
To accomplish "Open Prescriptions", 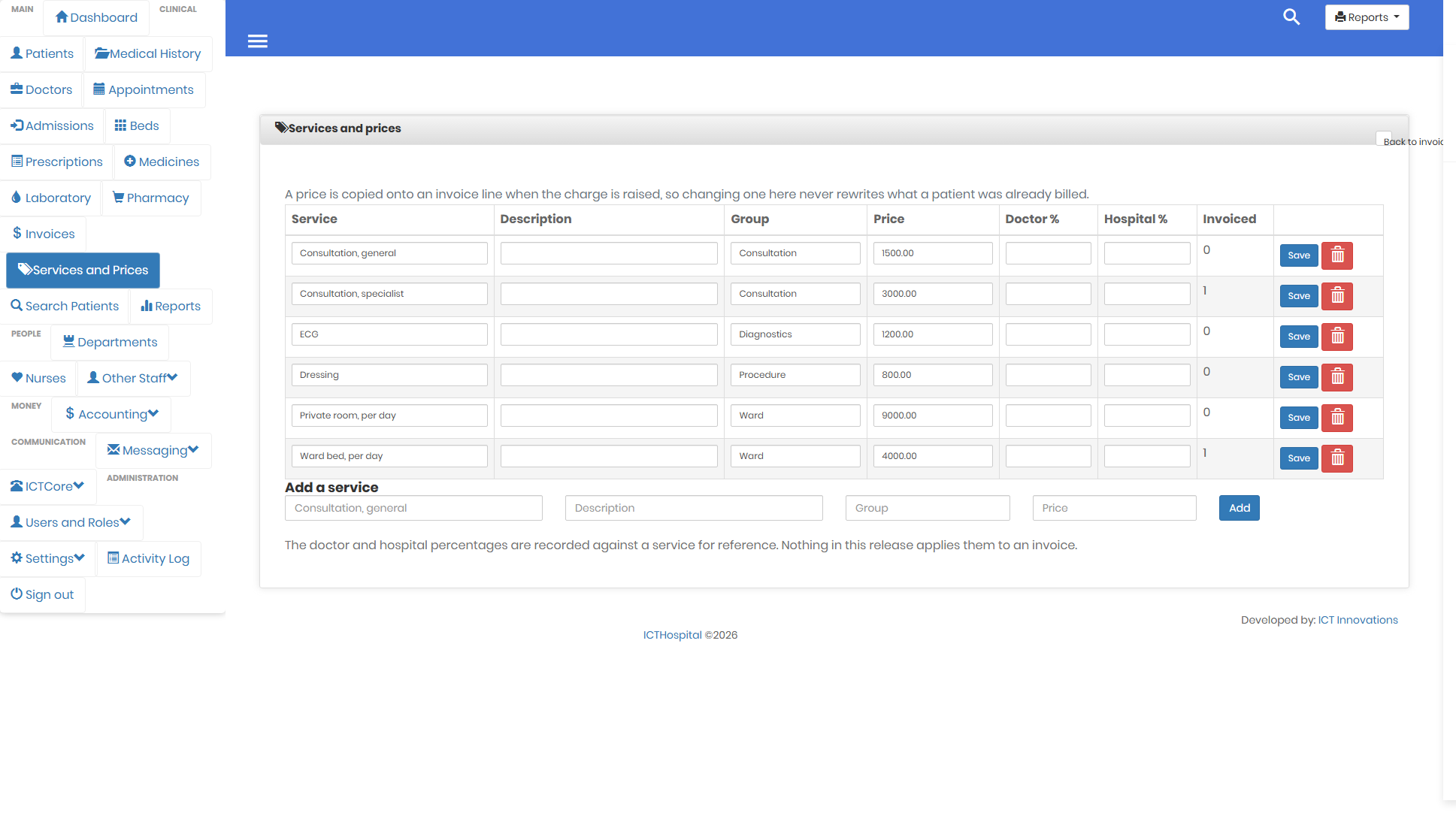I will (x=56, y=162).
